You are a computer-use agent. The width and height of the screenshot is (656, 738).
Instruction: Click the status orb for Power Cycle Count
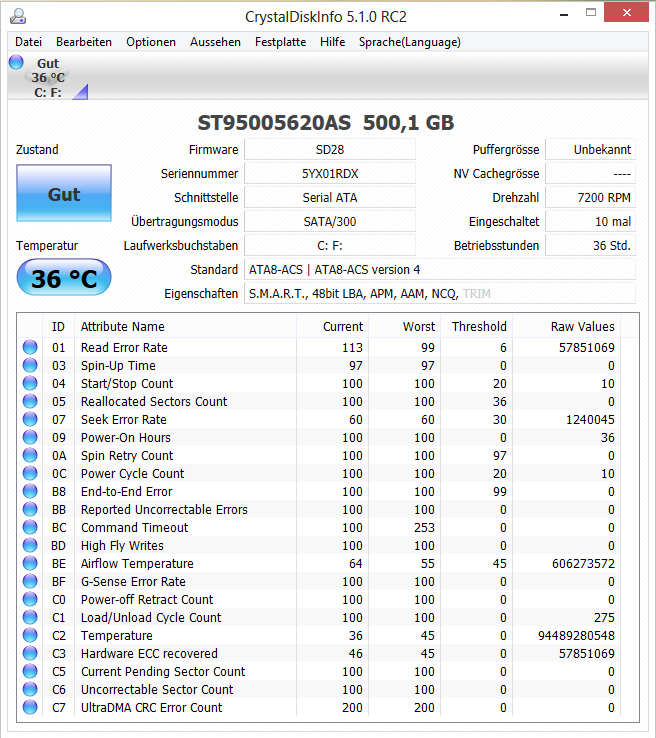pyautogui.click(x=30, y=473)
